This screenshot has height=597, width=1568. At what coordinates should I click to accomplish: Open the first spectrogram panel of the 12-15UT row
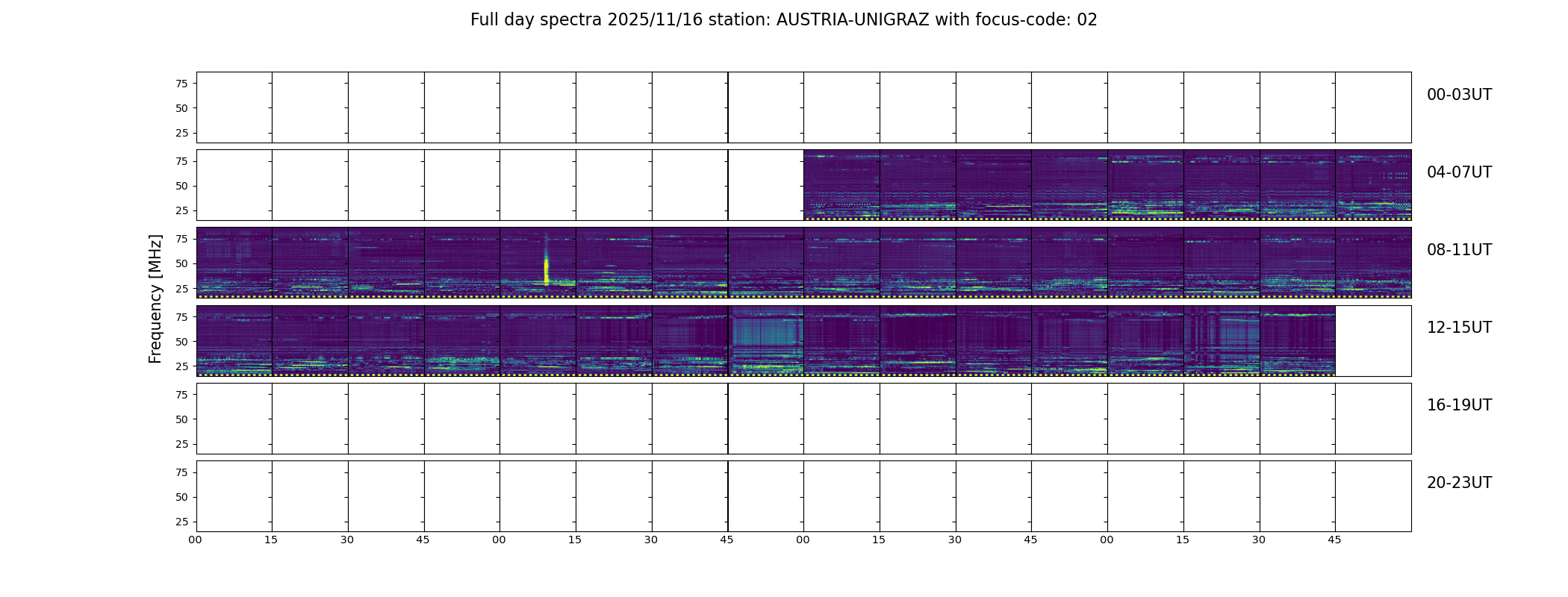click(234, 340)
